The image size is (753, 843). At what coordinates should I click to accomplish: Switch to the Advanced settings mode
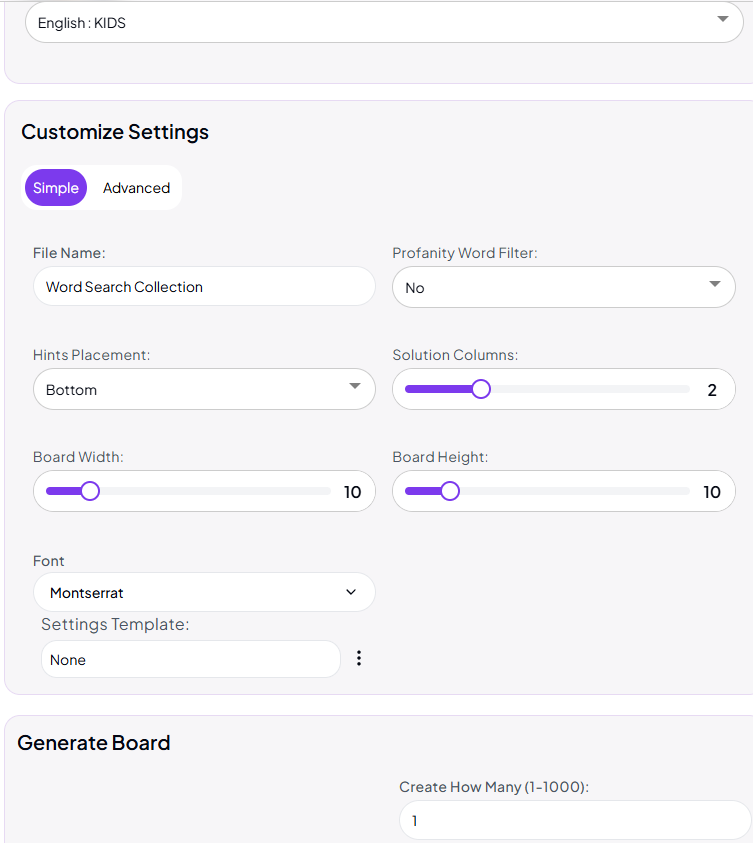click(136, 188)
